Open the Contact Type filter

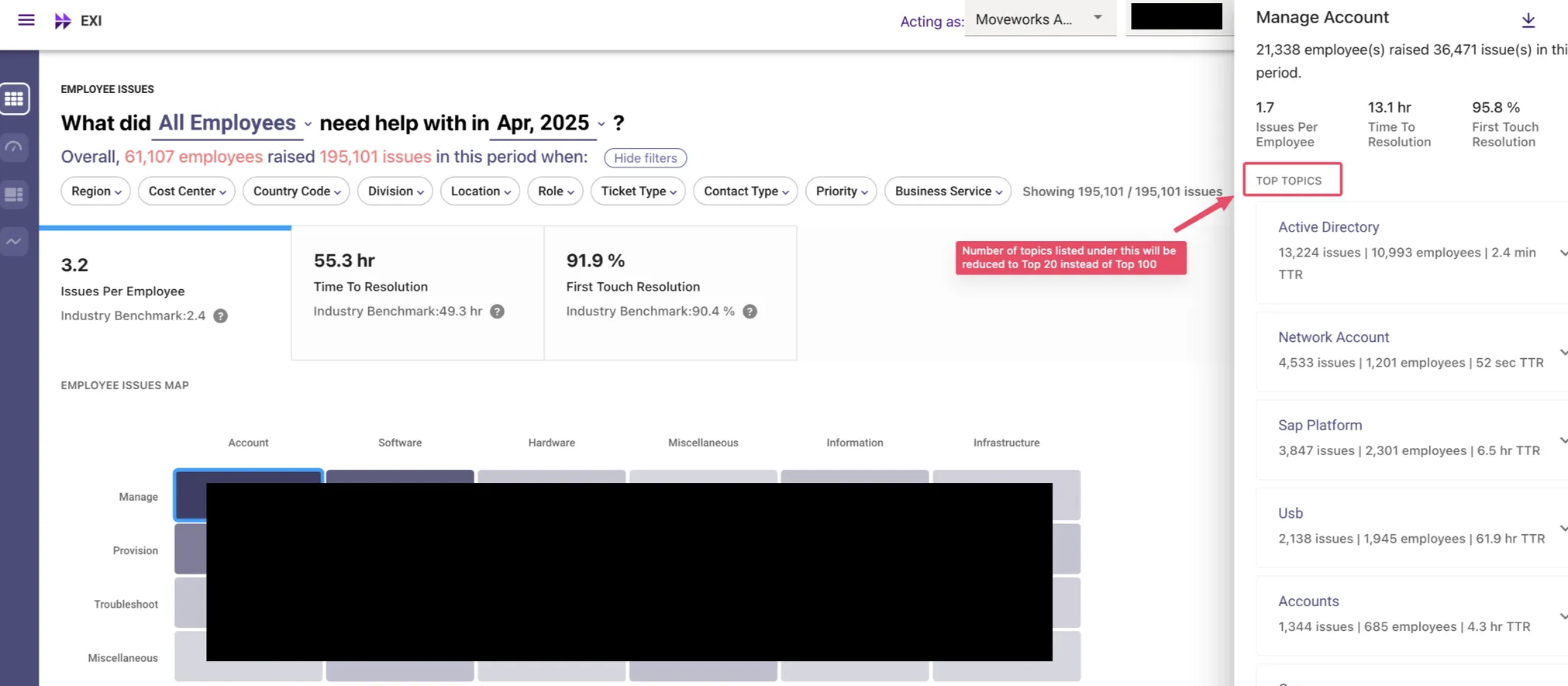[746, 191]
